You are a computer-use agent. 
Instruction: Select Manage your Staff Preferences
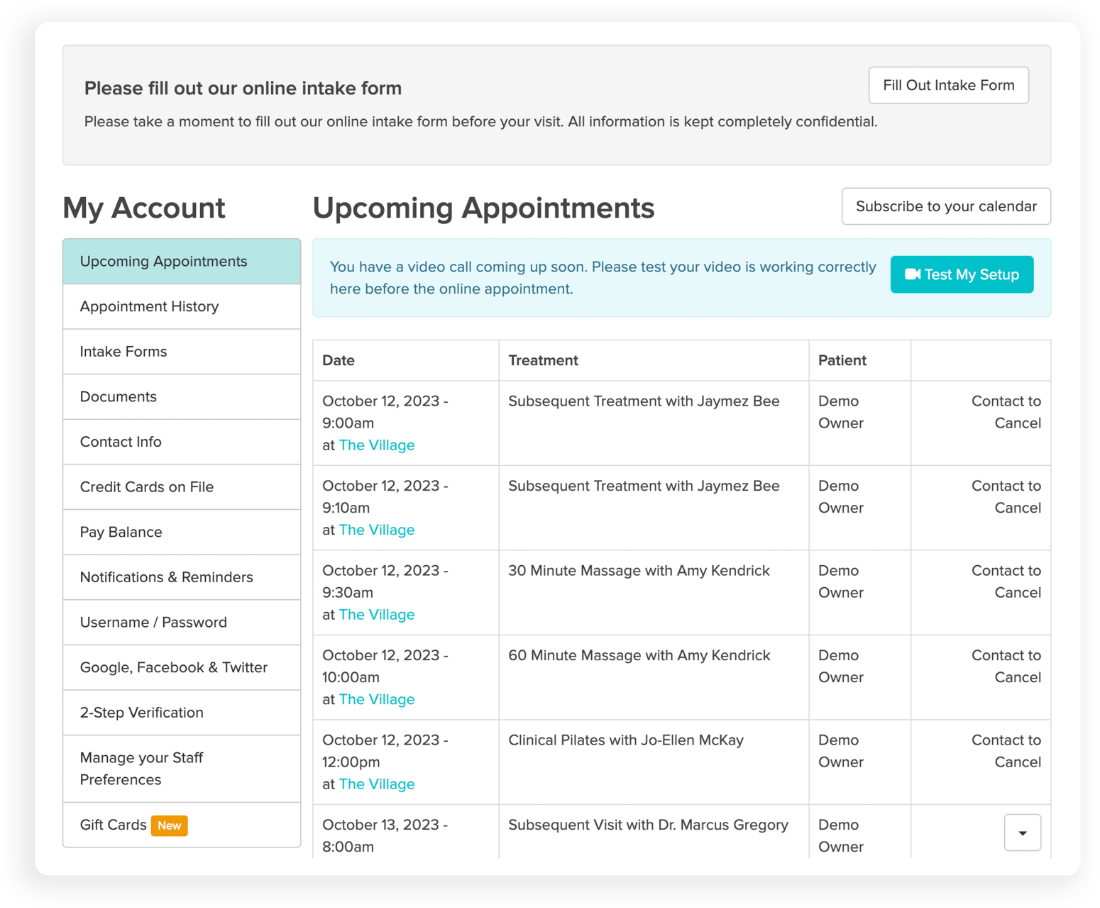click(x=181, y=769)
